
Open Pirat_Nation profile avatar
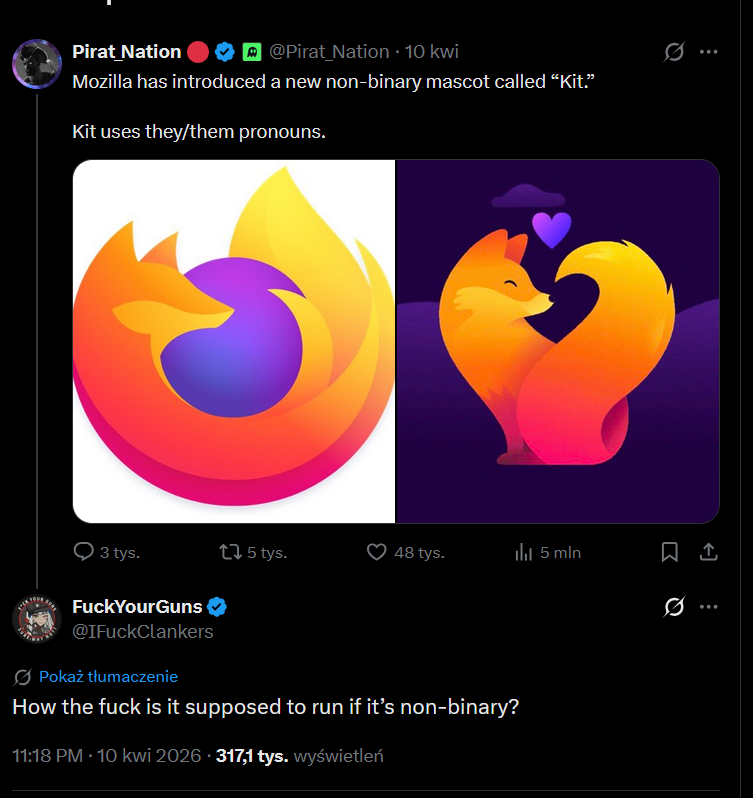pyautogui.click(x=37, y=65)
